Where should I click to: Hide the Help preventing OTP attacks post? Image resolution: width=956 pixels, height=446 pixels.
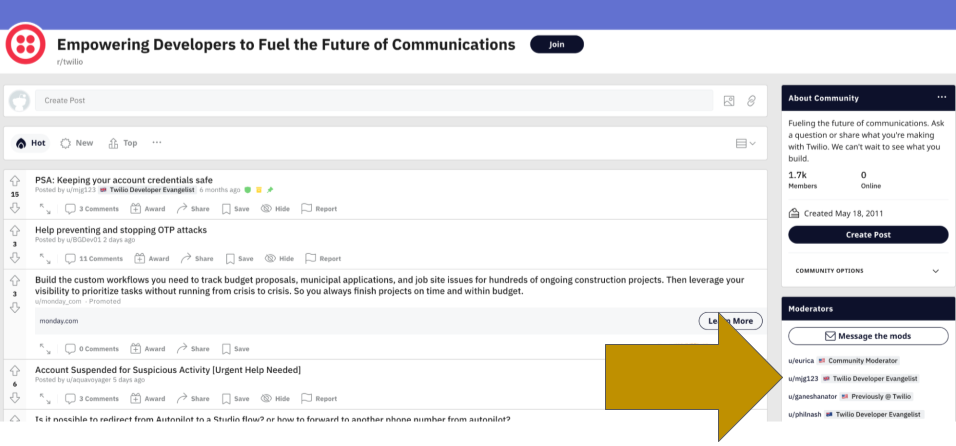(x=277, y=258)
